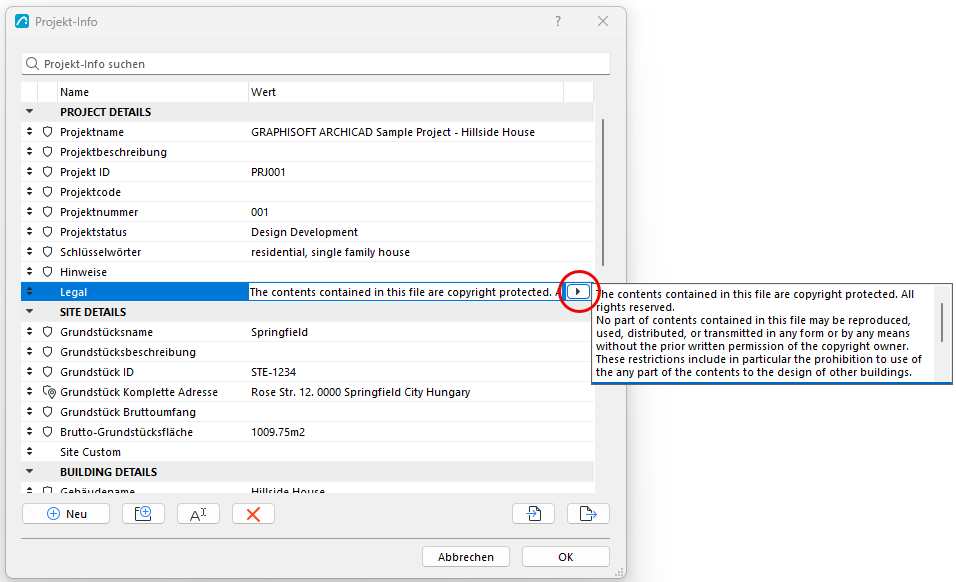This screenshot has width=956, height=582.
Task: Click the Projekt ID shield icon
Action: 48,172
